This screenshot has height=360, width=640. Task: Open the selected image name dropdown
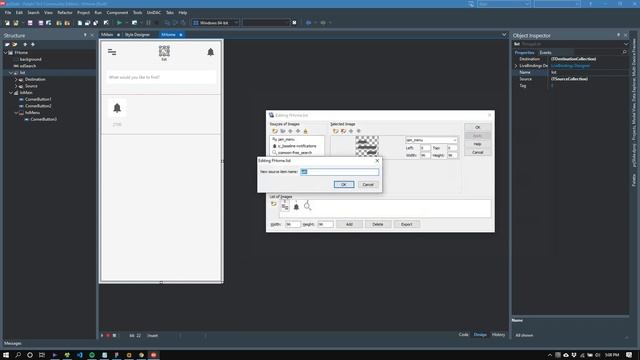pos(455,140)
